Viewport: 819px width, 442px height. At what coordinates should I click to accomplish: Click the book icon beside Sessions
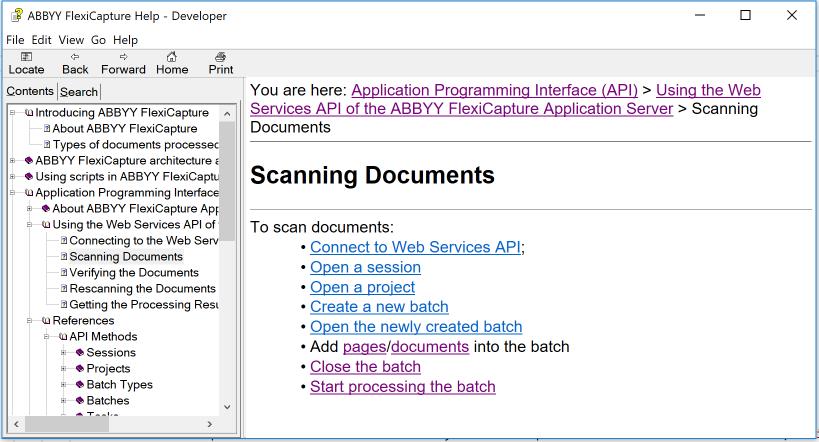[80, 353]
